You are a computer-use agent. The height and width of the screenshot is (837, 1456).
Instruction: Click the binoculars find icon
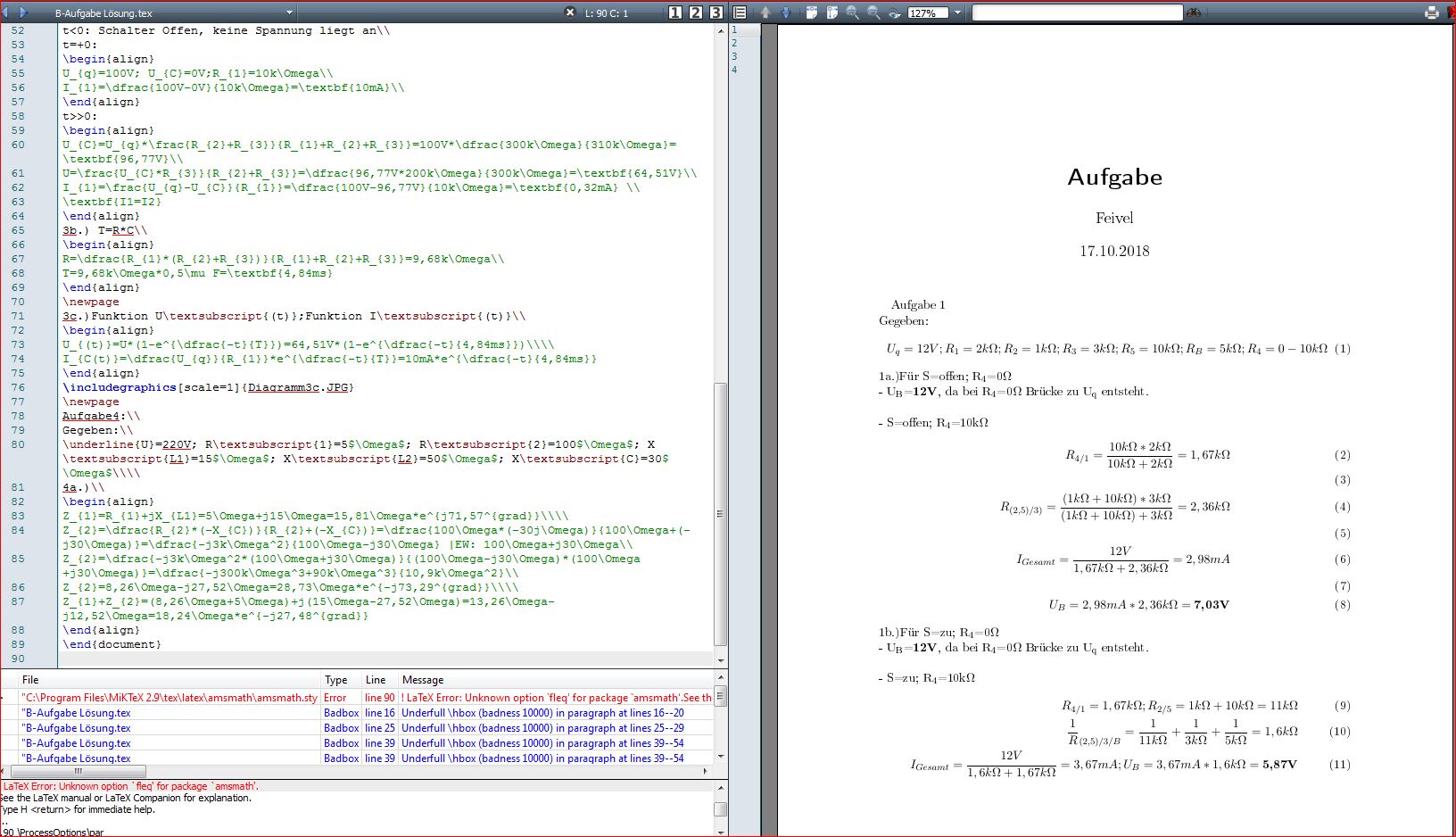coord(1194,12)
